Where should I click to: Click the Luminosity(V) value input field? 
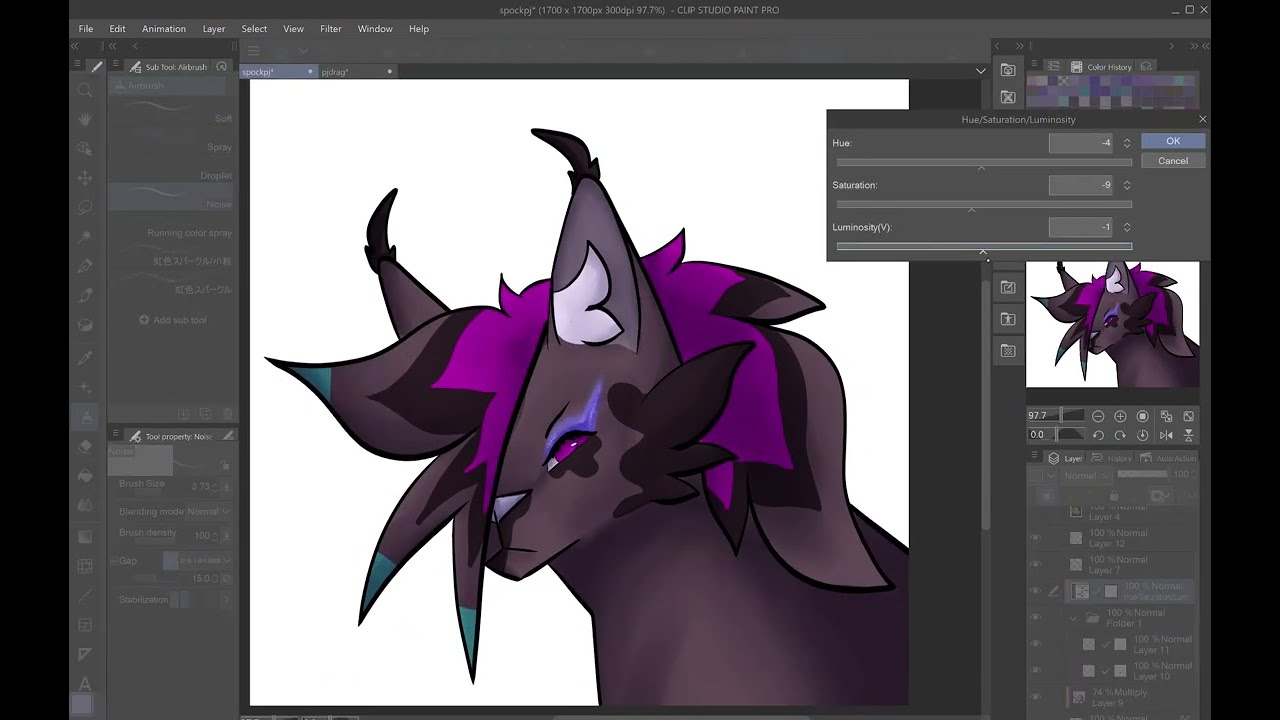(x=1081, y=227)
